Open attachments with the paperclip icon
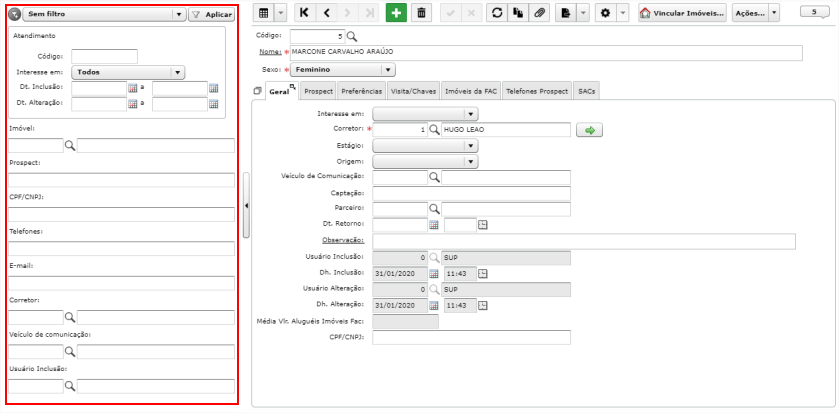 point(539,13)
